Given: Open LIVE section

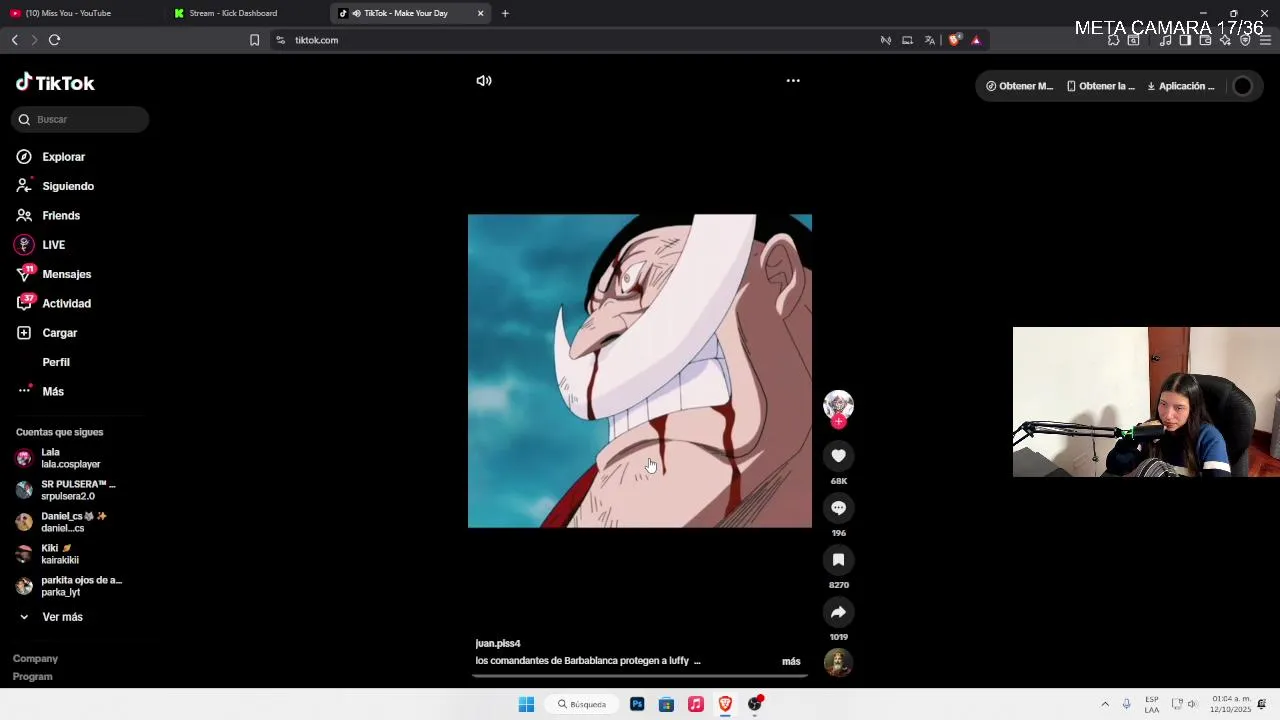Looking at the screenshot, I should (x=53, y=245).
